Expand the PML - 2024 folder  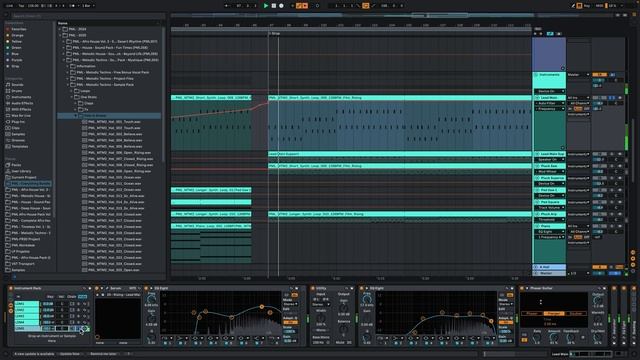(60, 29)
